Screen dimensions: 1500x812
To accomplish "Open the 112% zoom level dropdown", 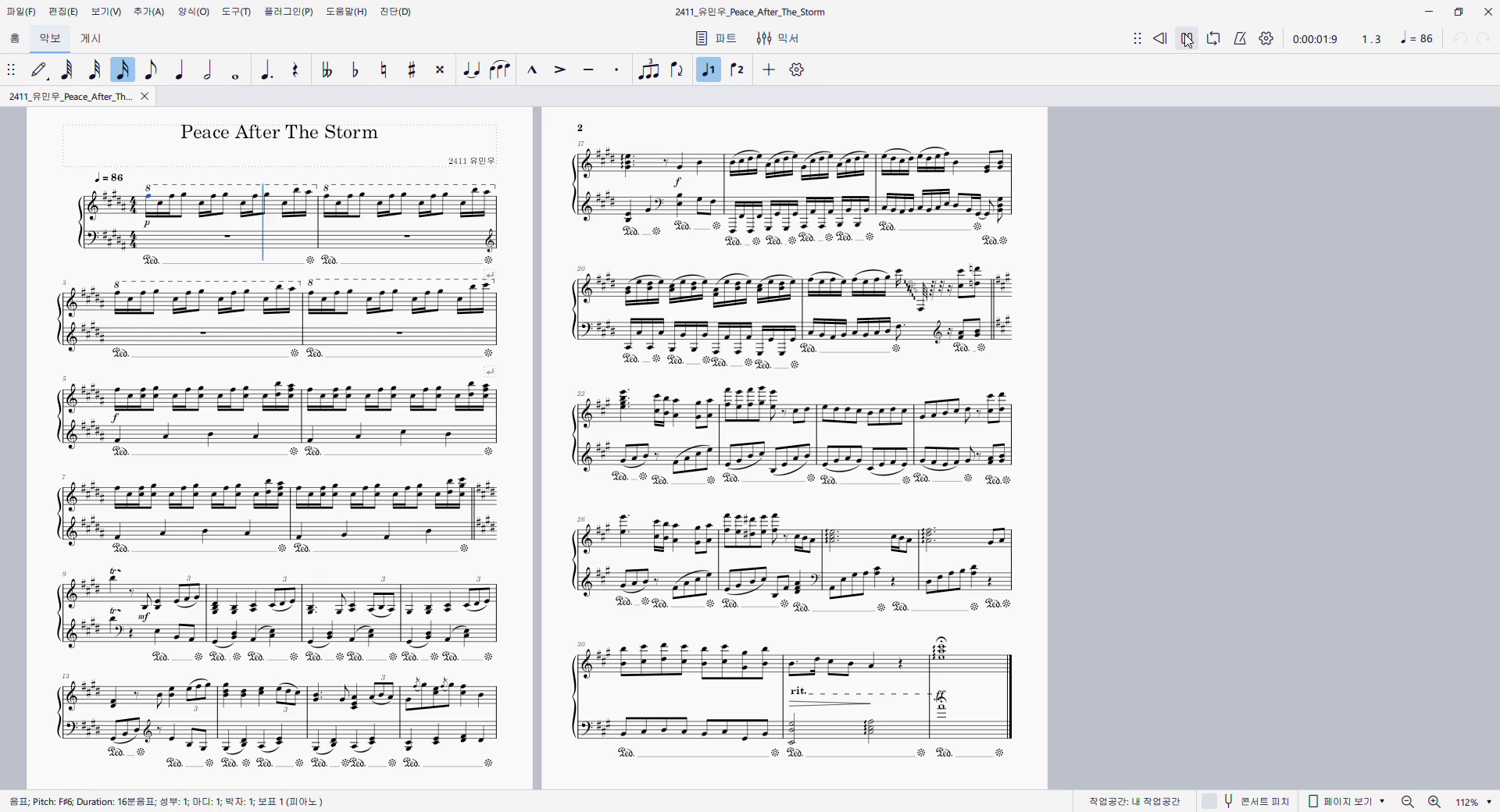I will [1473, 802].
